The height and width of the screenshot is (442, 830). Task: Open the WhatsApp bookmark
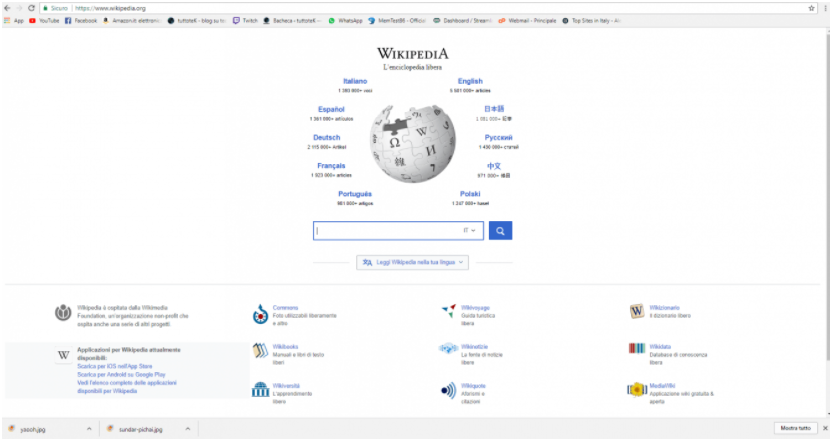point(345,21)
